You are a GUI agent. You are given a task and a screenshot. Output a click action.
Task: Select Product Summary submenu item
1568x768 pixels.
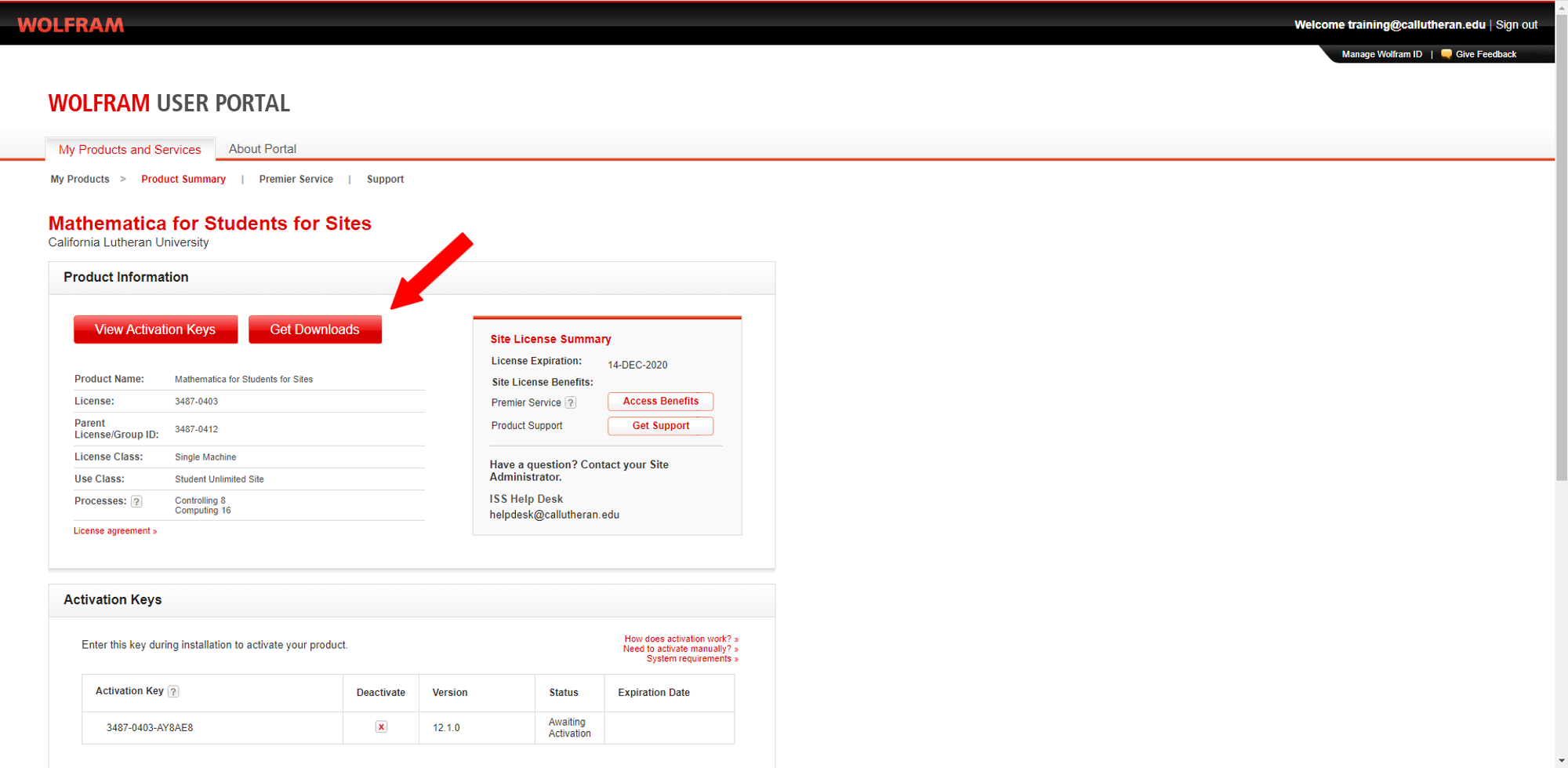point(183,179)
